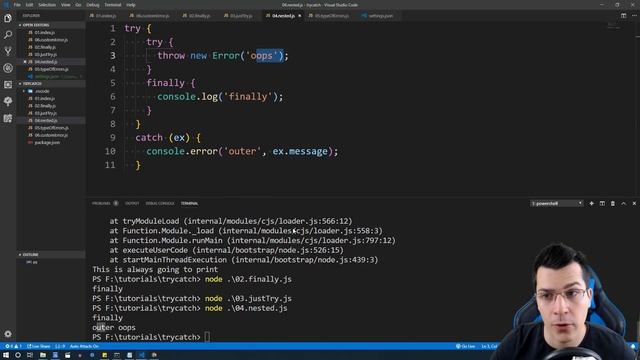
Task: Kill the terminal with the trash icon
Action: 613,203
